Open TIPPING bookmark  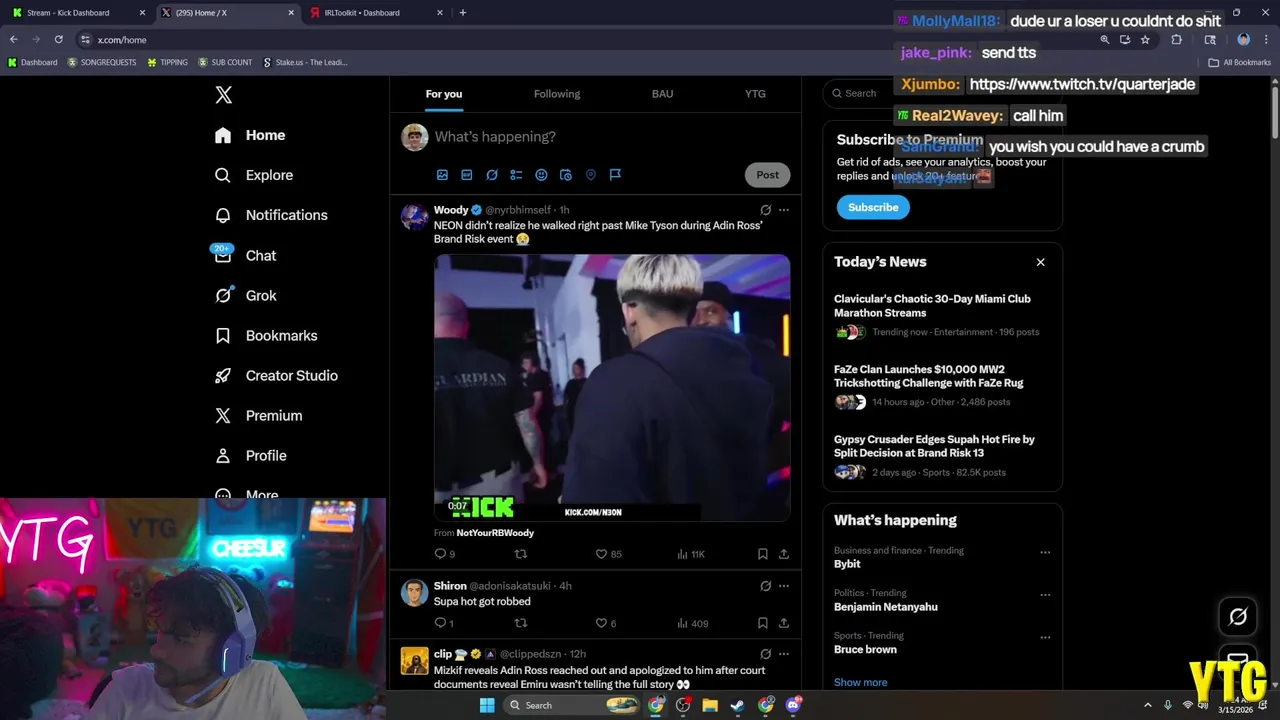pyautogui.click(x=167, y=62)
